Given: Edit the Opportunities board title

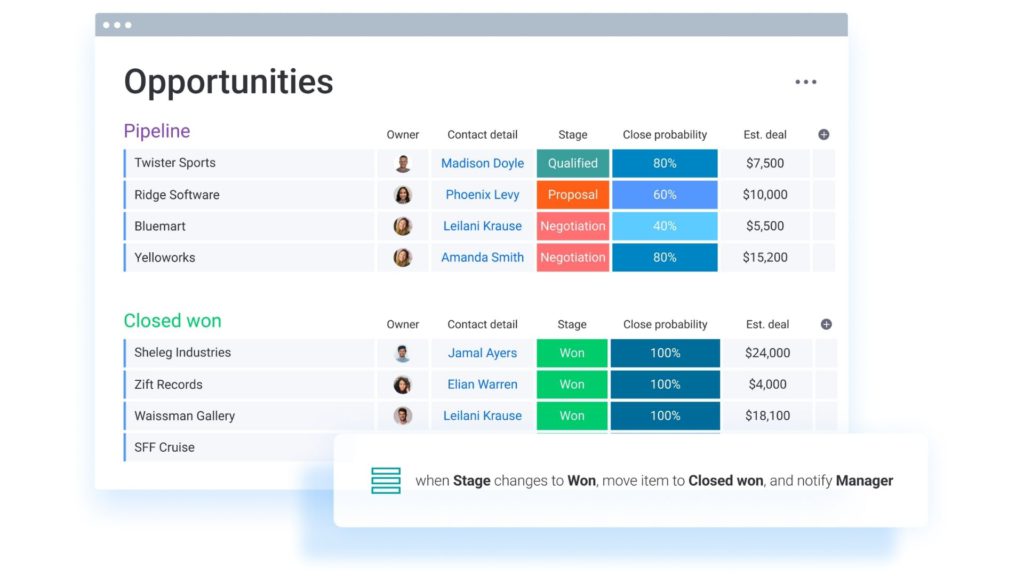Looking at the screenshot, I should coord(229,82).
